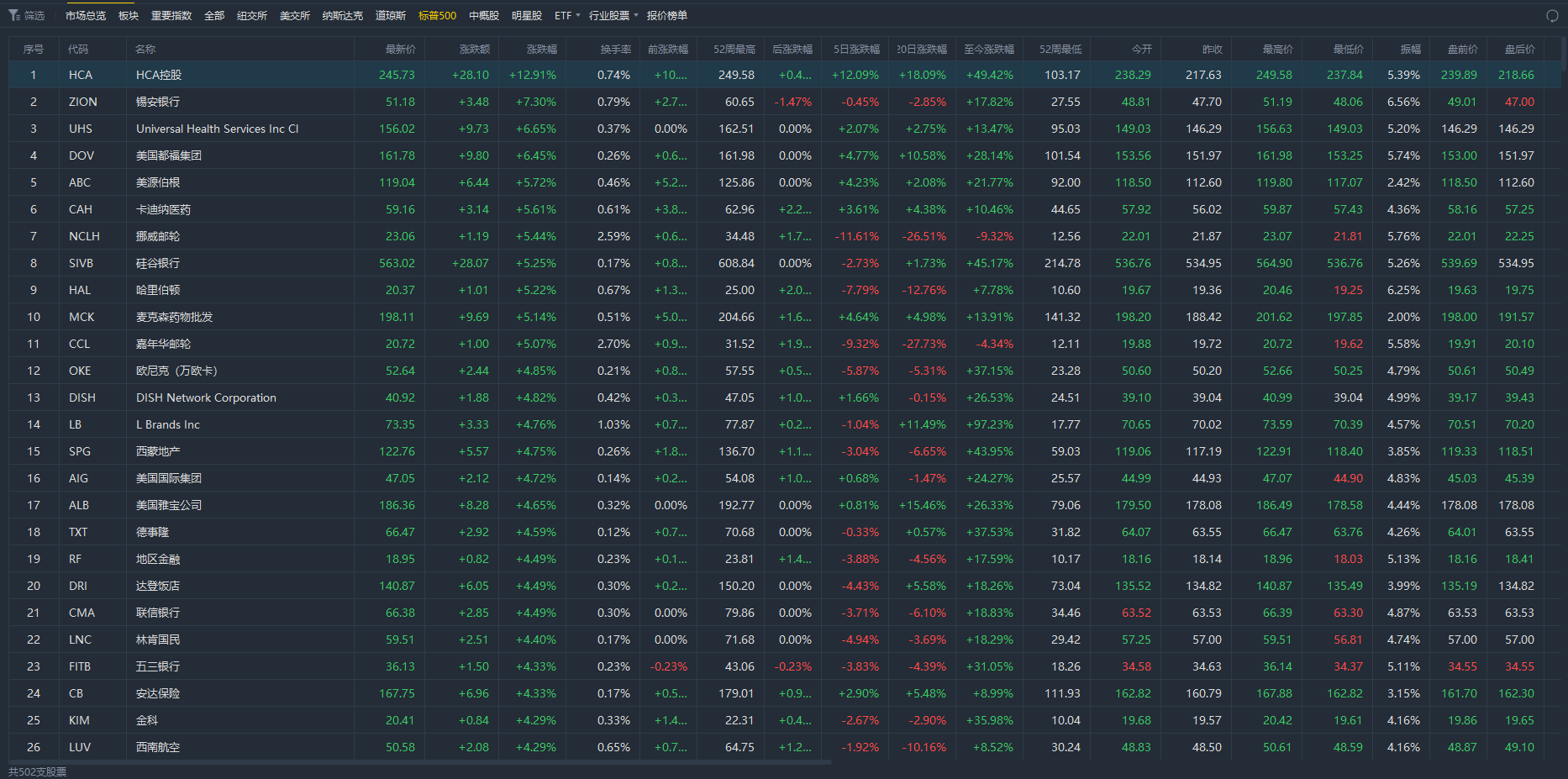
Task: Select the 五三银行 stock name
Action: pyautogui.click(x=158, y=666)
